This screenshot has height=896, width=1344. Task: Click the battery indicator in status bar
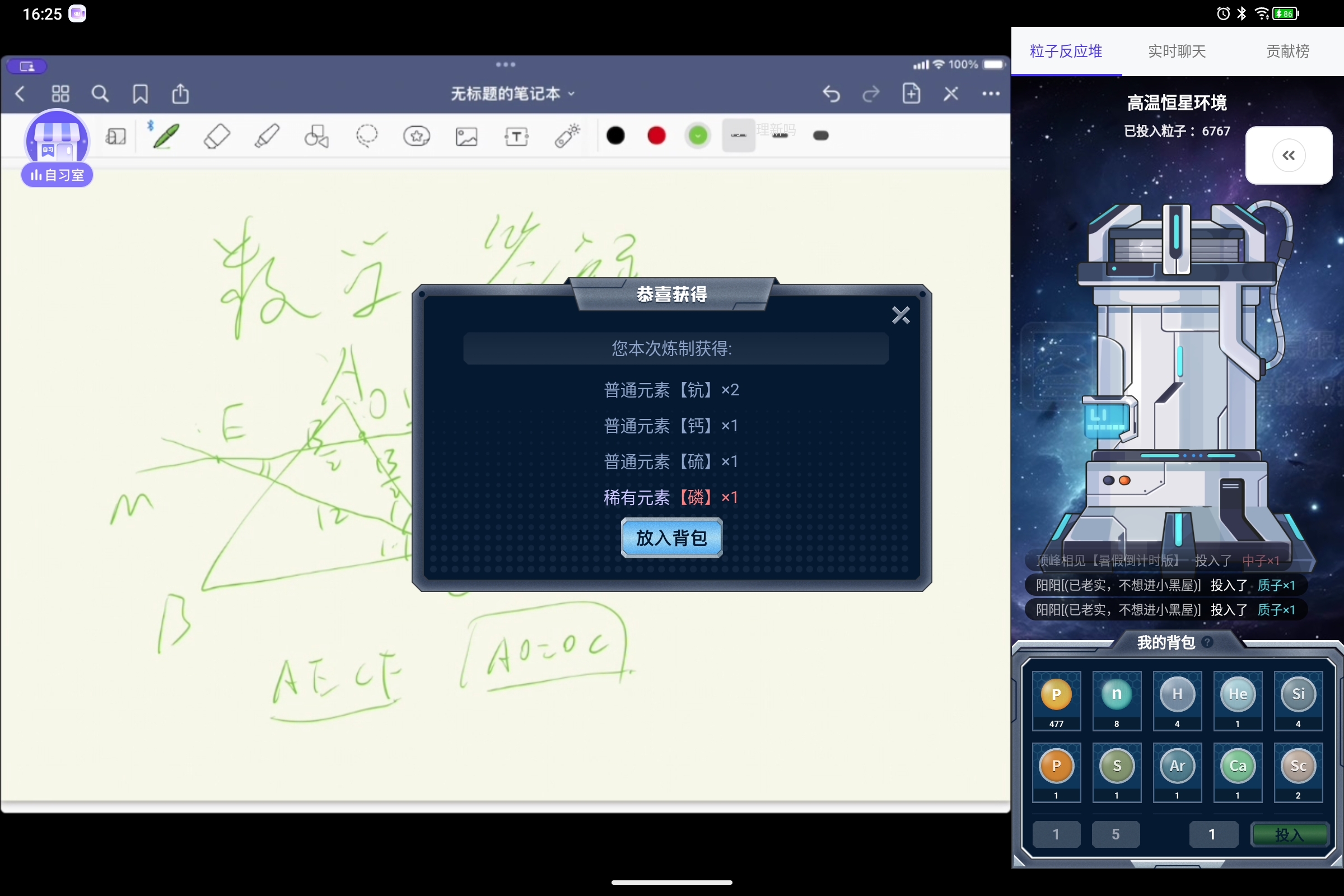(1286, 13)
